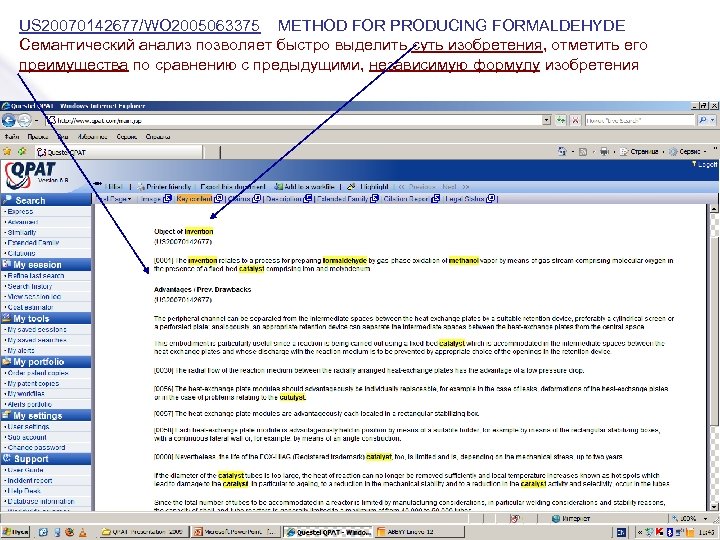
Task: Click the browser Forward arrow button
Action: (x=24, y=120)
